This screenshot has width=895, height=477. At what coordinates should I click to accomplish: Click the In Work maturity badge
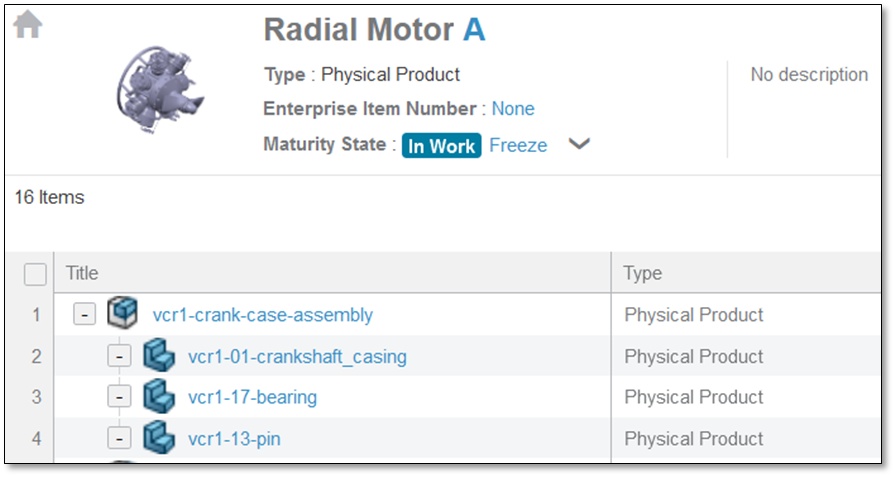point(441,145)
